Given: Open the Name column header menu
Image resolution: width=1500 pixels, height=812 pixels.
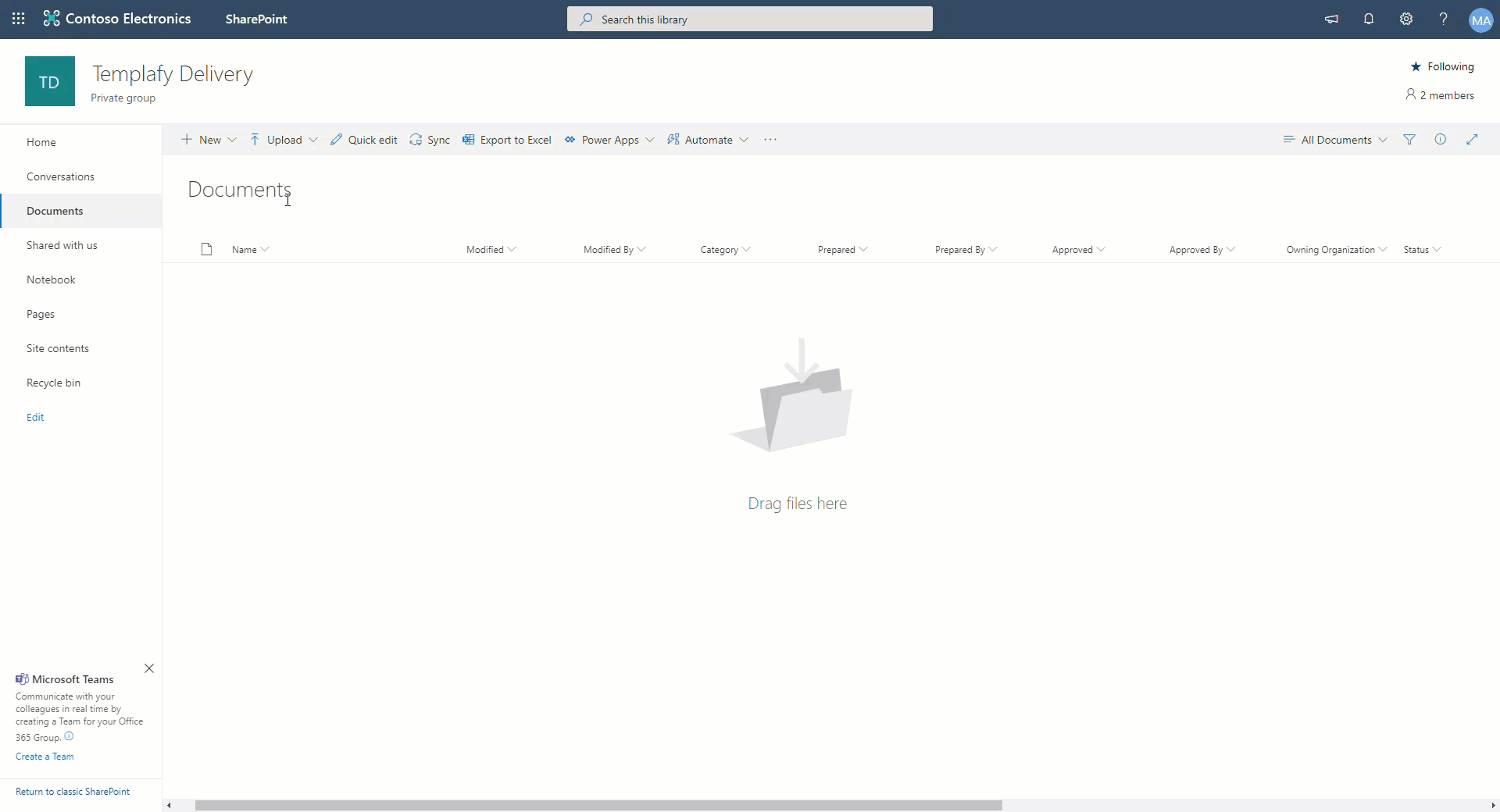Looking at the screenshot, I should [x=250, y=250].
